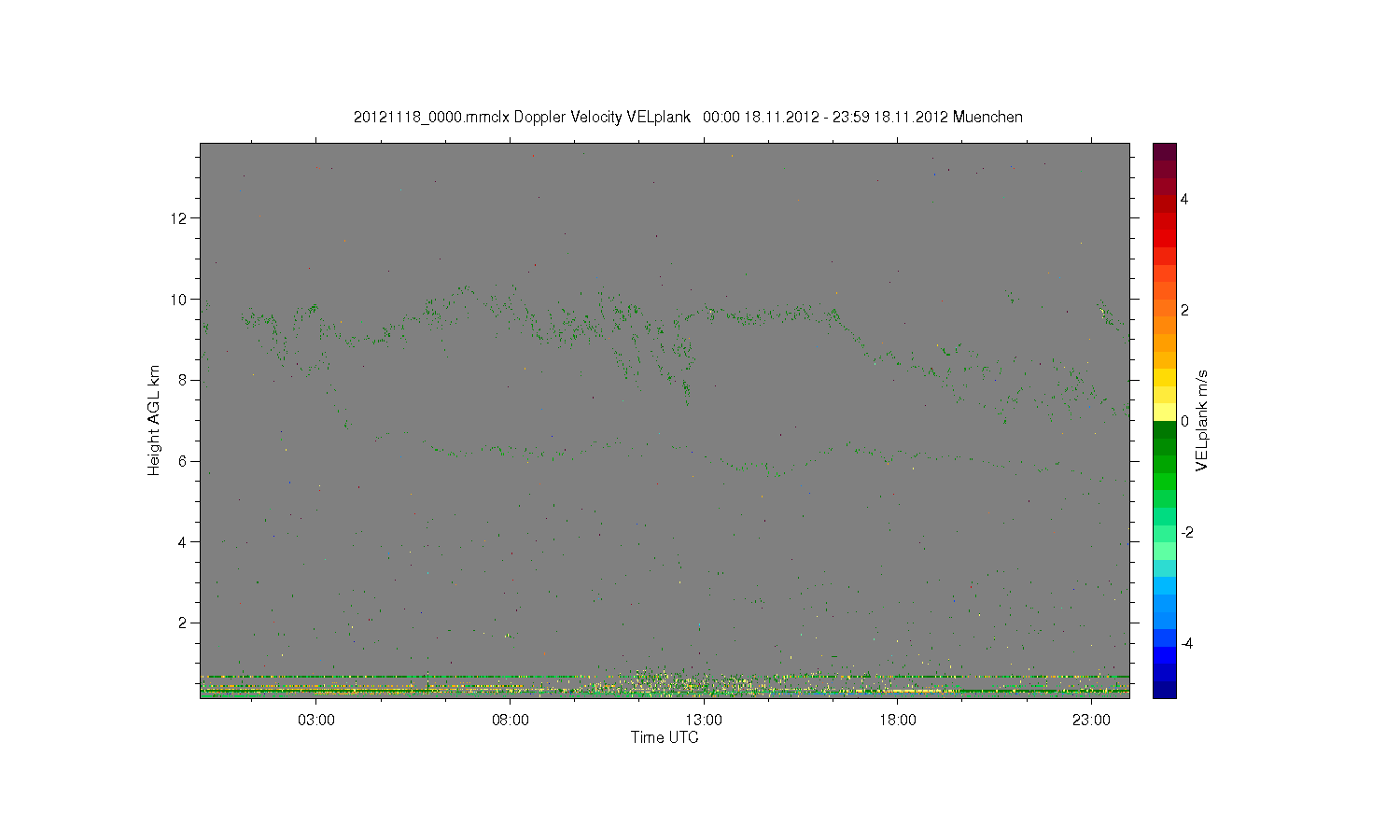Click the 'VELplank m/s' colorbar label

point(1202,420)
